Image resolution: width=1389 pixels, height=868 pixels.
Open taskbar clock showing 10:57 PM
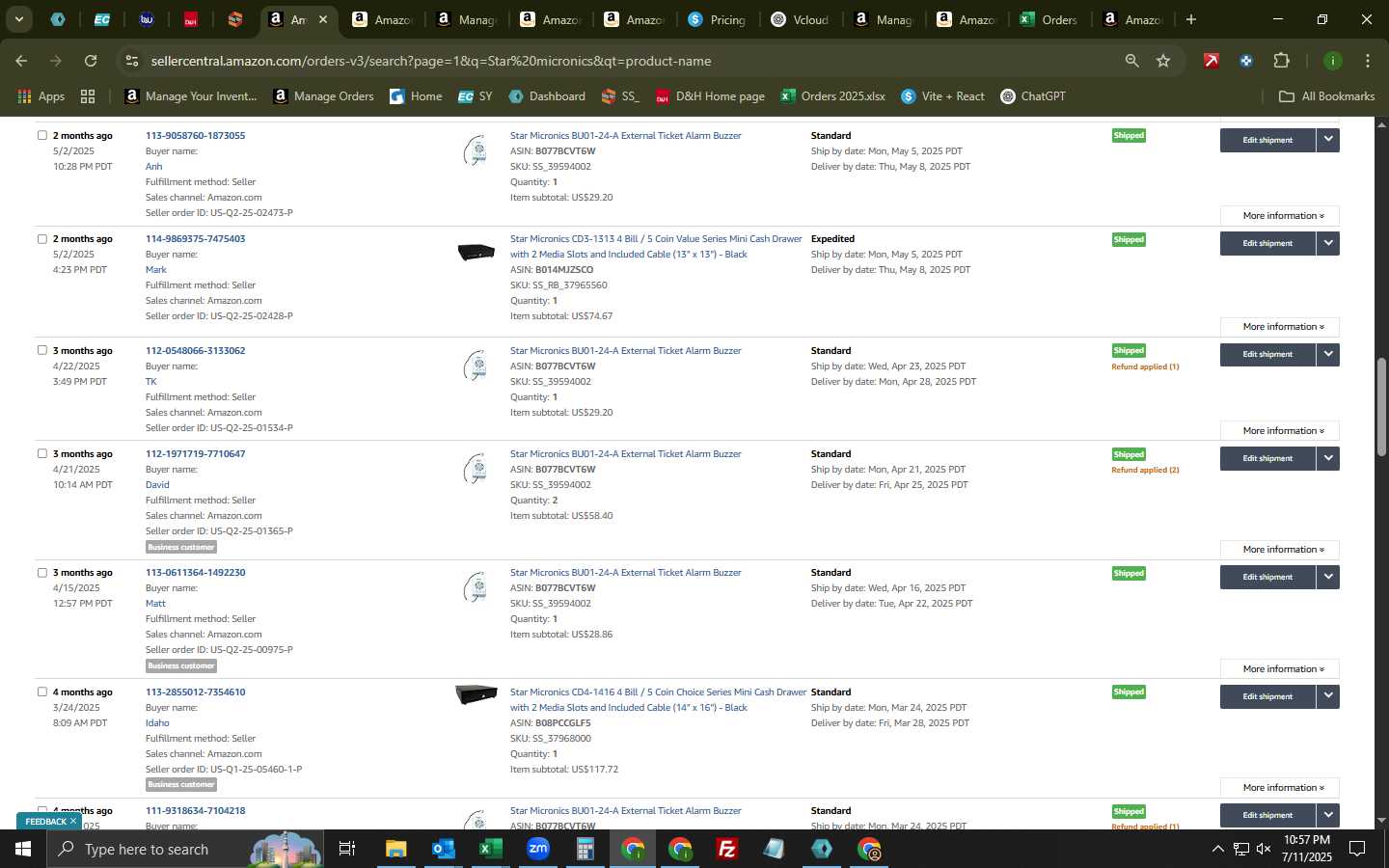pos(1306,849)
